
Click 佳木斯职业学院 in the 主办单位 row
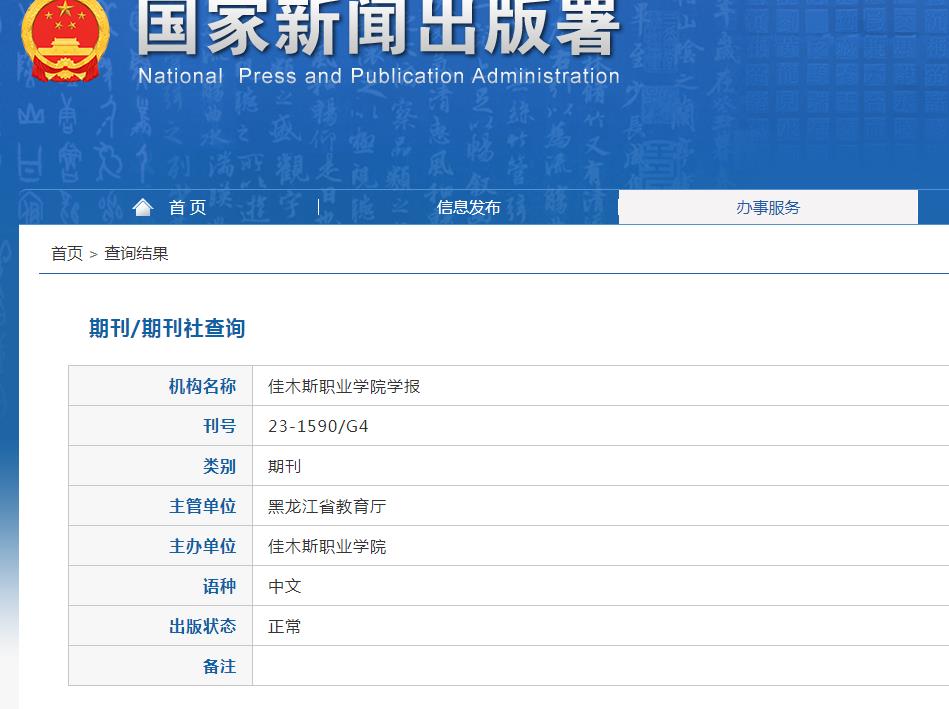pyautogui.click(x=324, y=546)
